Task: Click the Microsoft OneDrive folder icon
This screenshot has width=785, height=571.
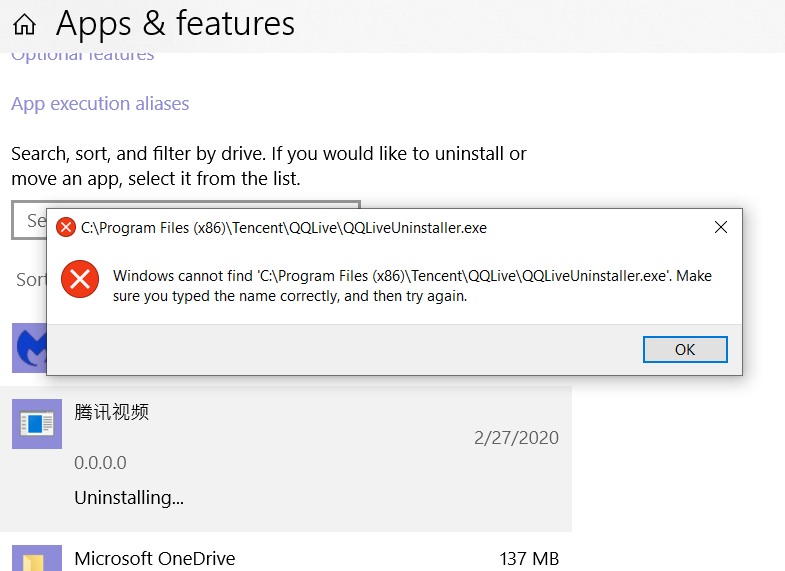Action: click(37, 558)
